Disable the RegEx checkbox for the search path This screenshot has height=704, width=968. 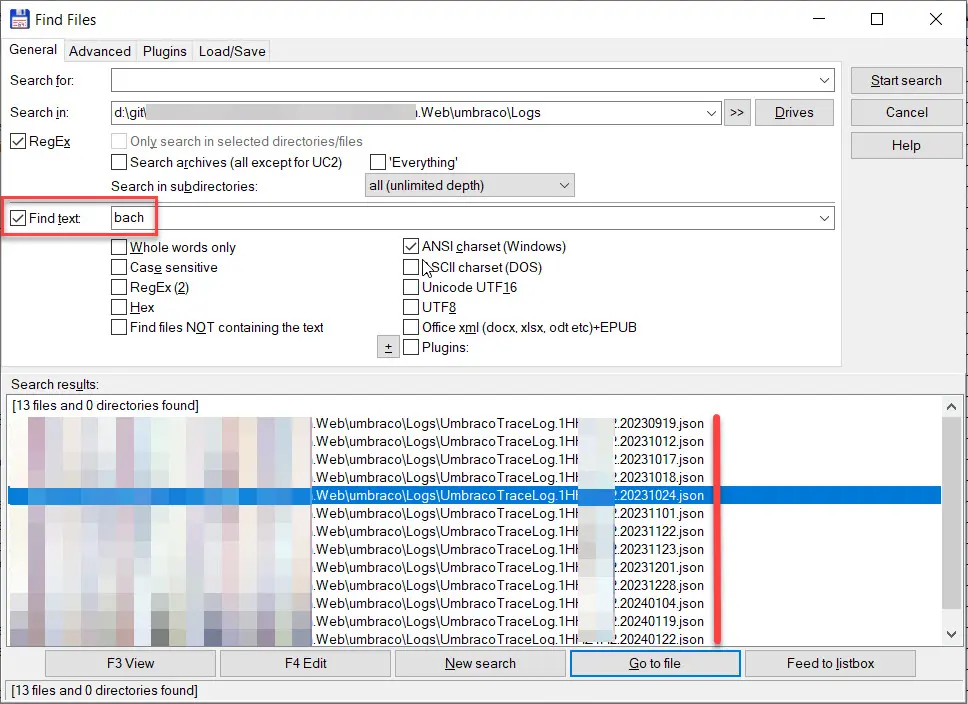(x=17, y=141)
